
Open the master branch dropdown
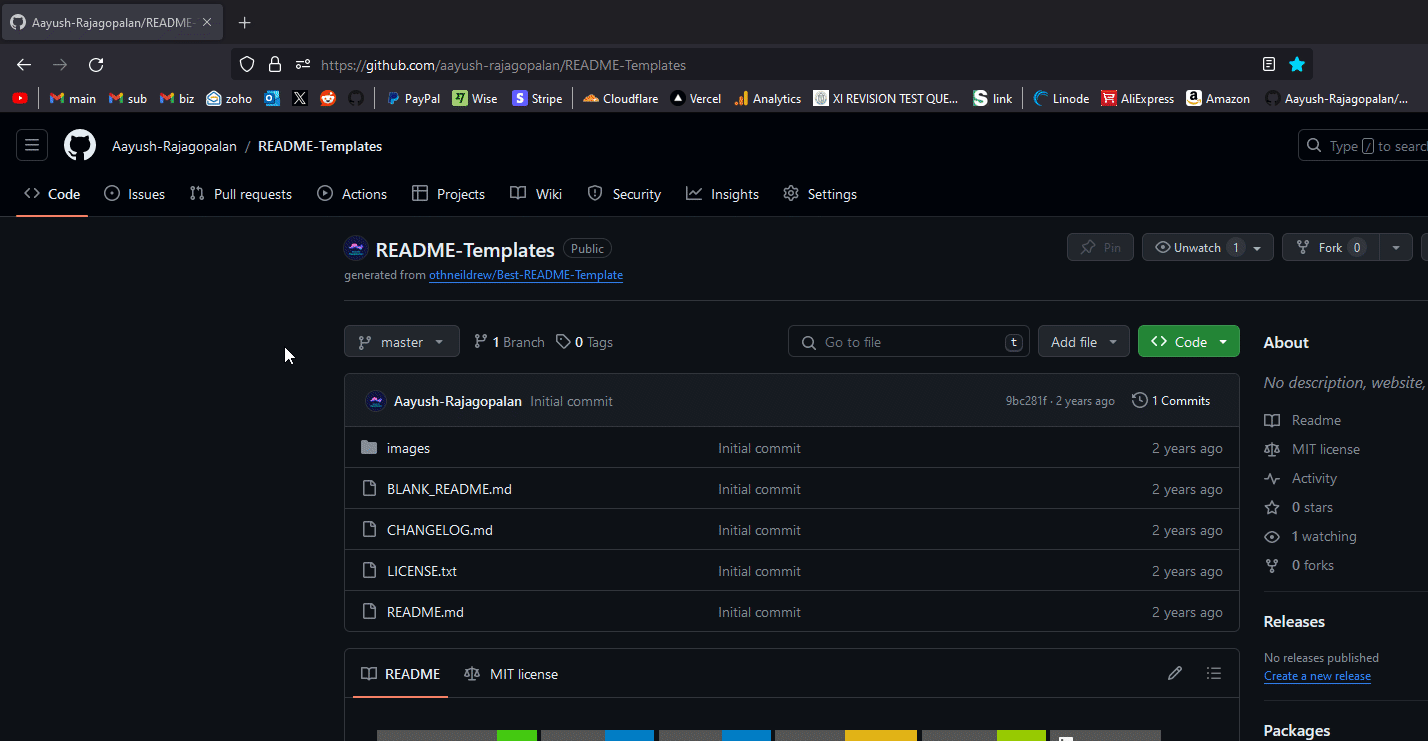pos(402,342)
